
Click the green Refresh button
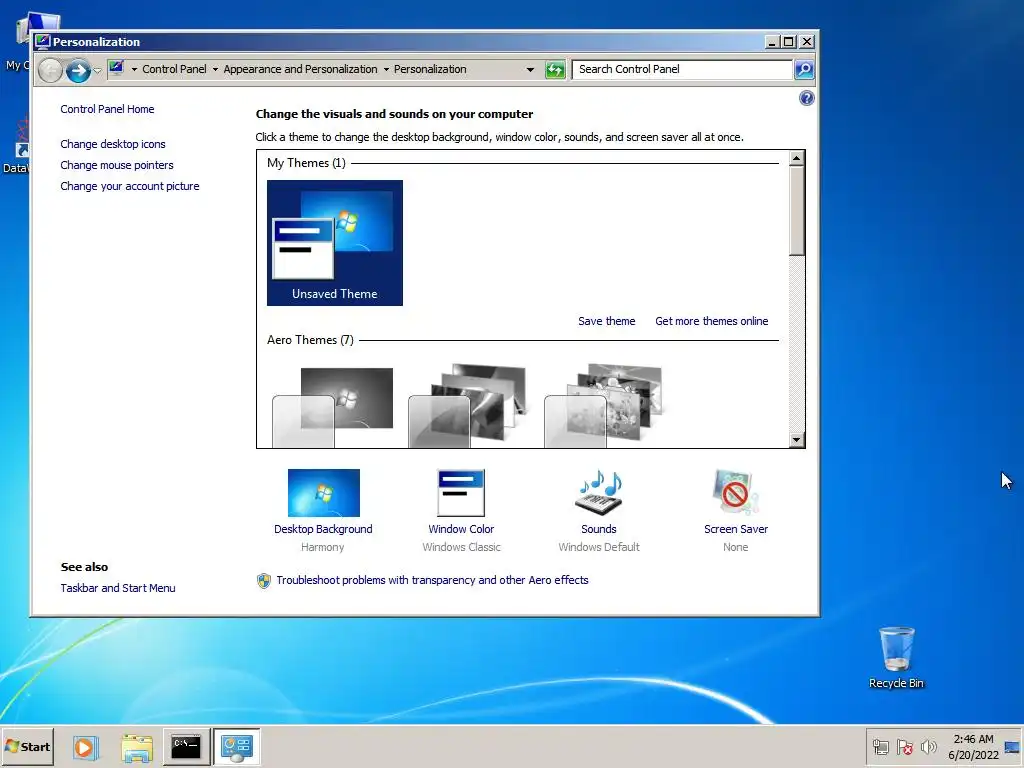(x=555, y=69)
